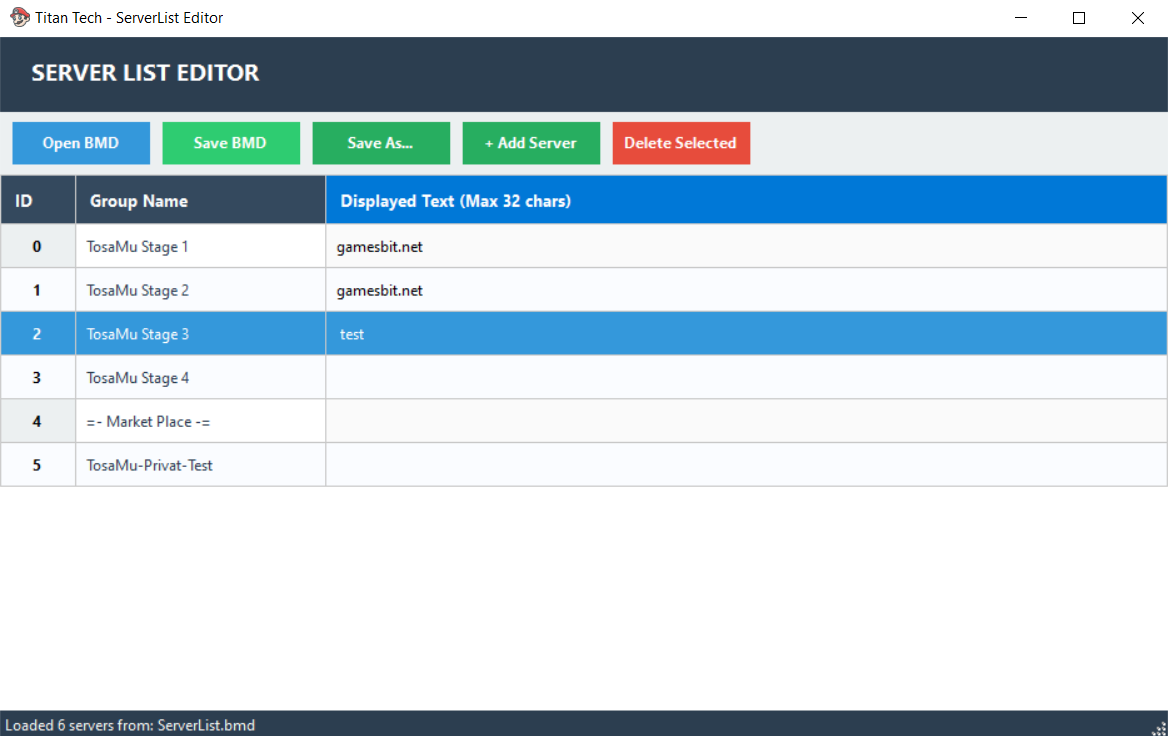Click the Titan Tech app icon in title bar
1168x736 pixels.
coord(19,18)
